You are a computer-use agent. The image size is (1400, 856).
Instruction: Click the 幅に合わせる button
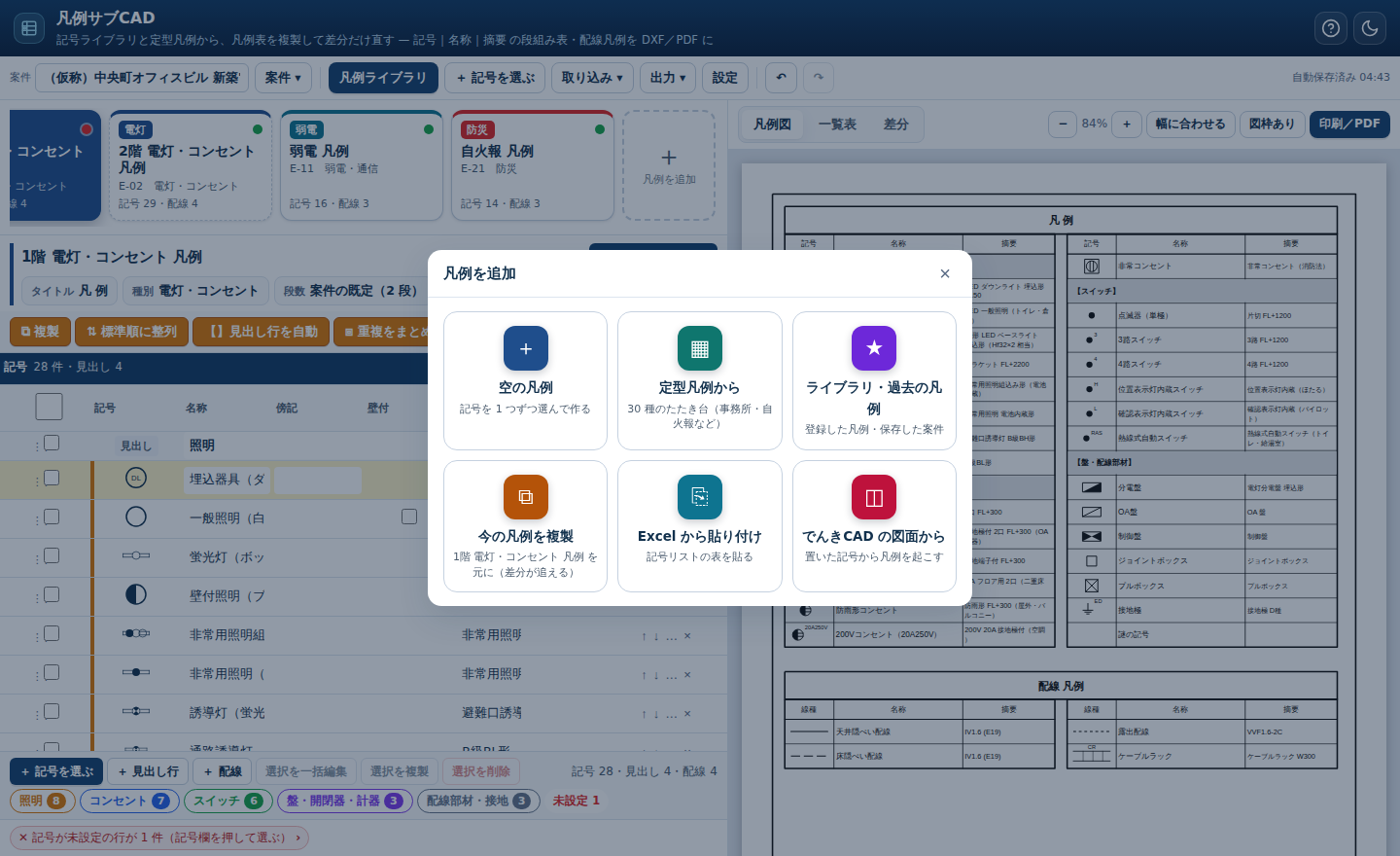tap(1191, 124)
